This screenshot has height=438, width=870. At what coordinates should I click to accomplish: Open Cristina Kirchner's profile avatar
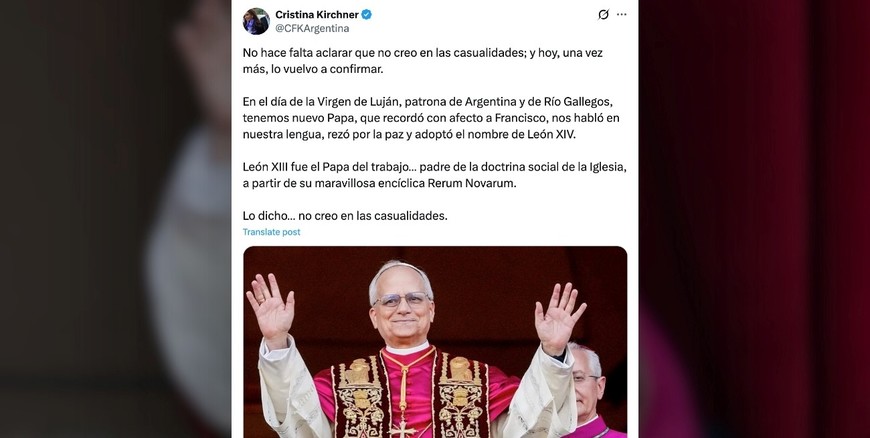256,21
